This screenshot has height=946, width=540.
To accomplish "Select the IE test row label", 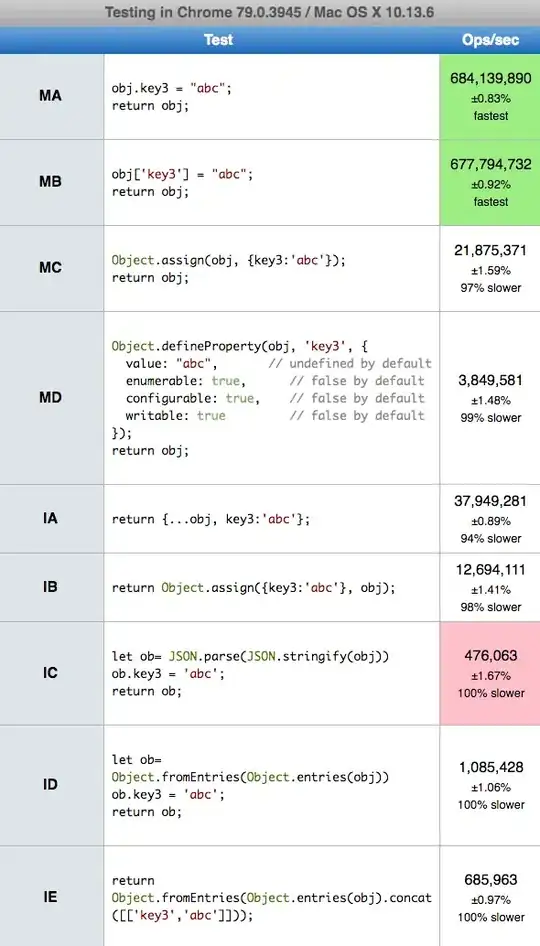I will [50, 897].
